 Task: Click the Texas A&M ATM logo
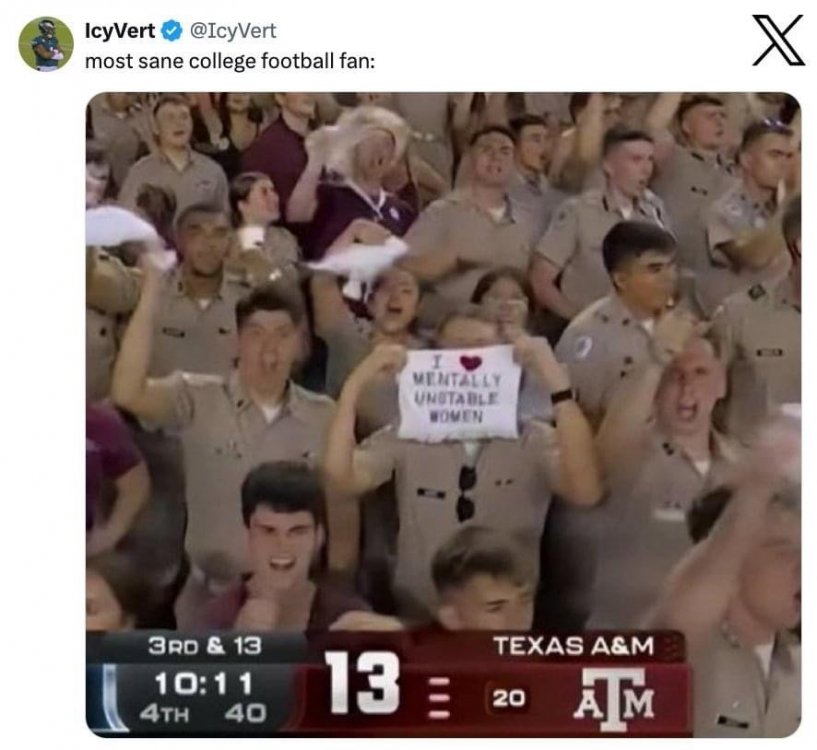click(x=614, y=696)
